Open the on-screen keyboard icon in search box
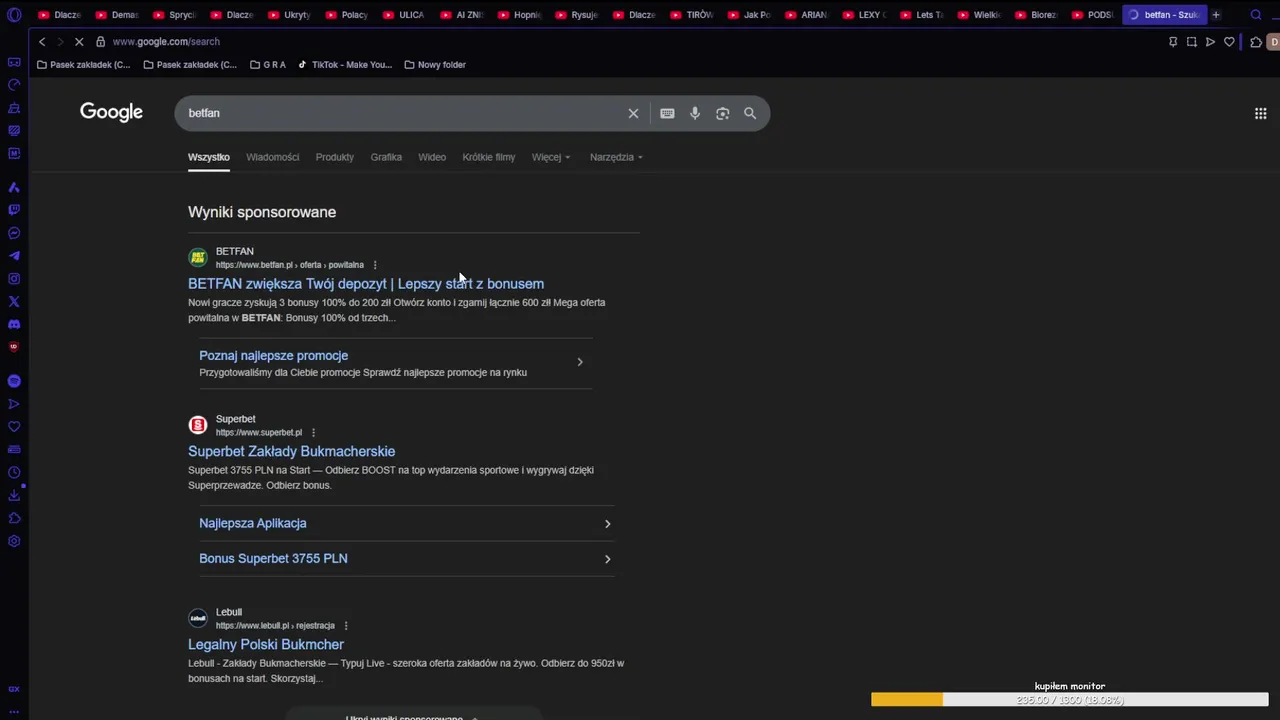 click(667, 113)
